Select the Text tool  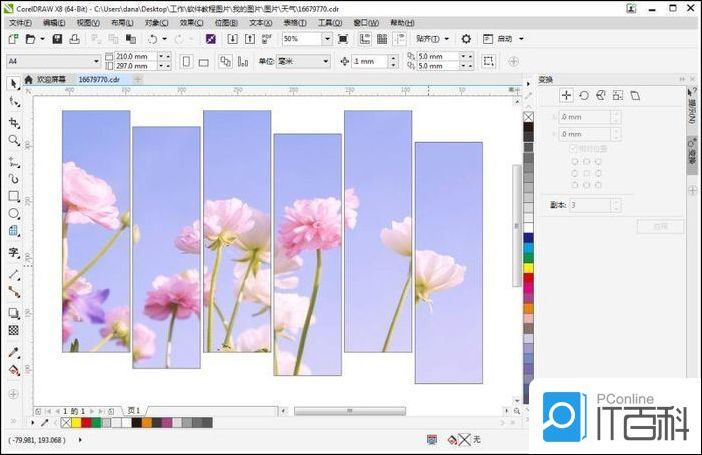(14, 252)
